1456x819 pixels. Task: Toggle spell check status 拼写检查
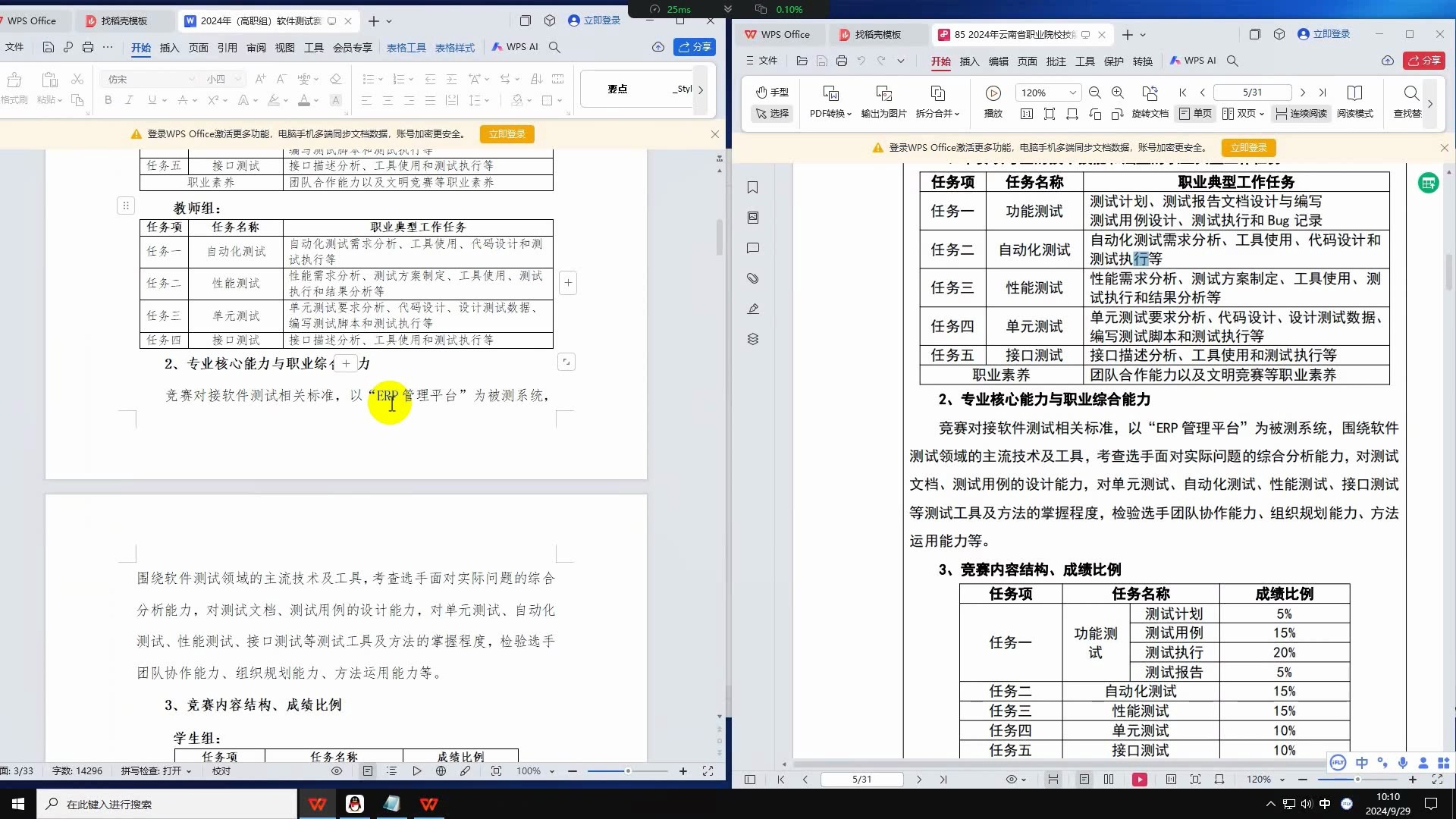[x=156, y=771]
